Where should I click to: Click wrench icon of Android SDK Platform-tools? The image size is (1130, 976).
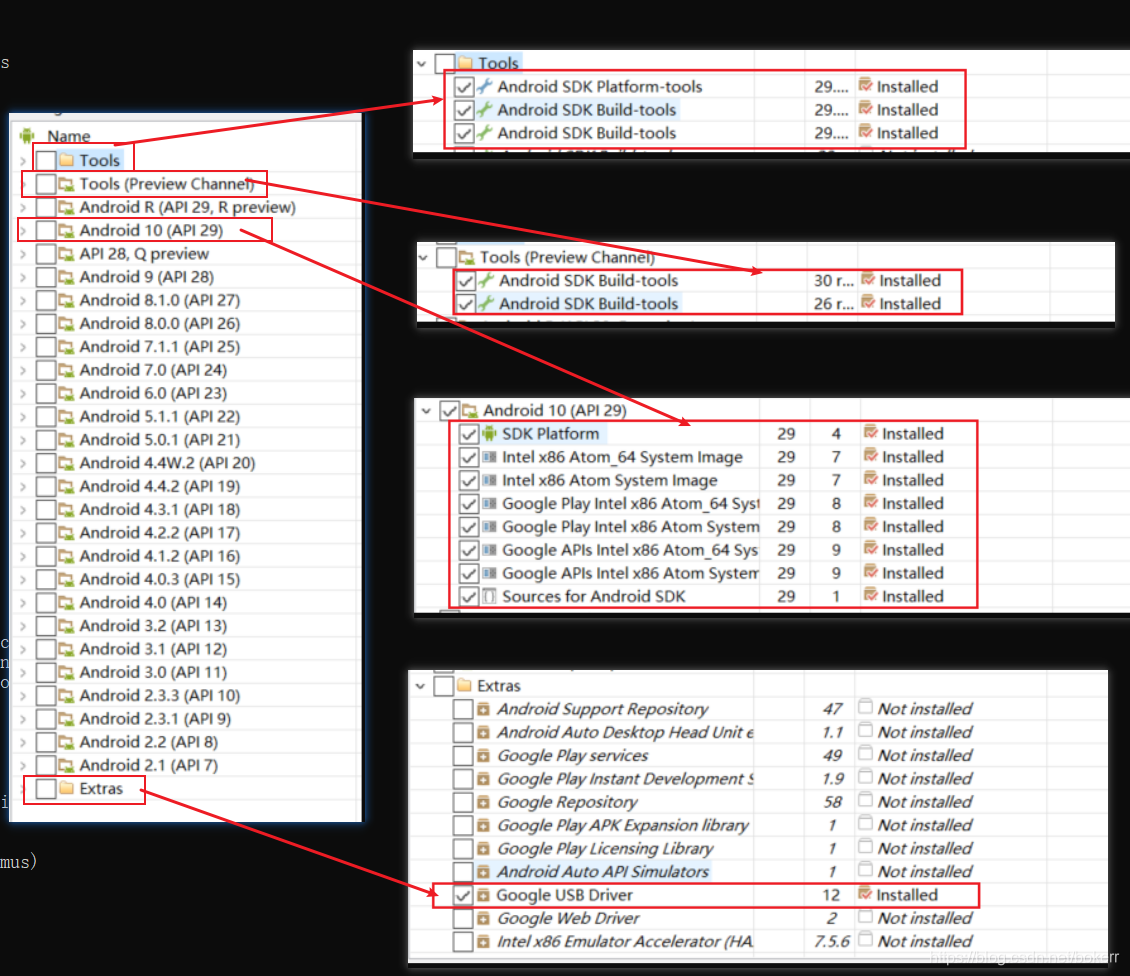485,86
